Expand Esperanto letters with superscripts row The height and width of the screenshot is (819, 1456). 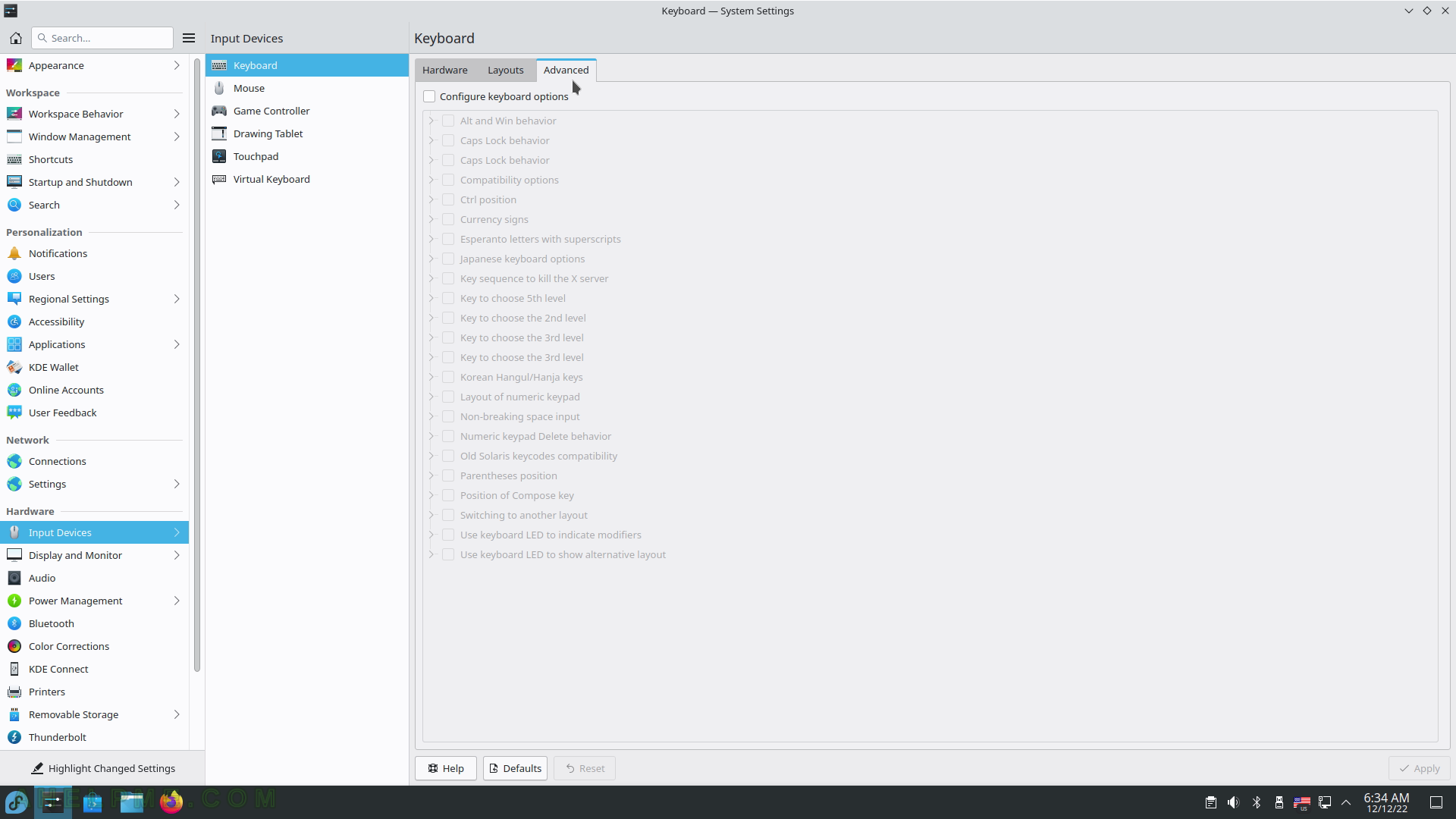click(x=431, y=239)
